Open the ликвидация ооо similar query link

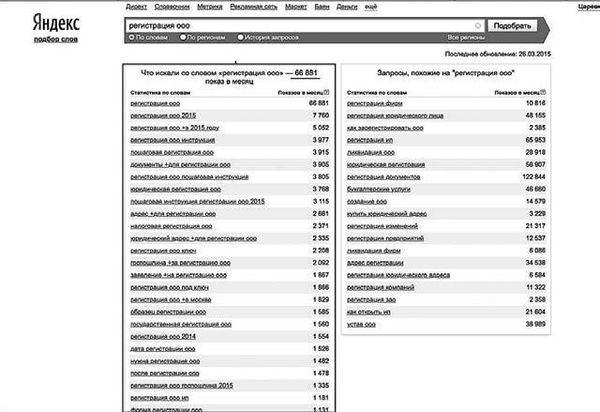[370, 152]
